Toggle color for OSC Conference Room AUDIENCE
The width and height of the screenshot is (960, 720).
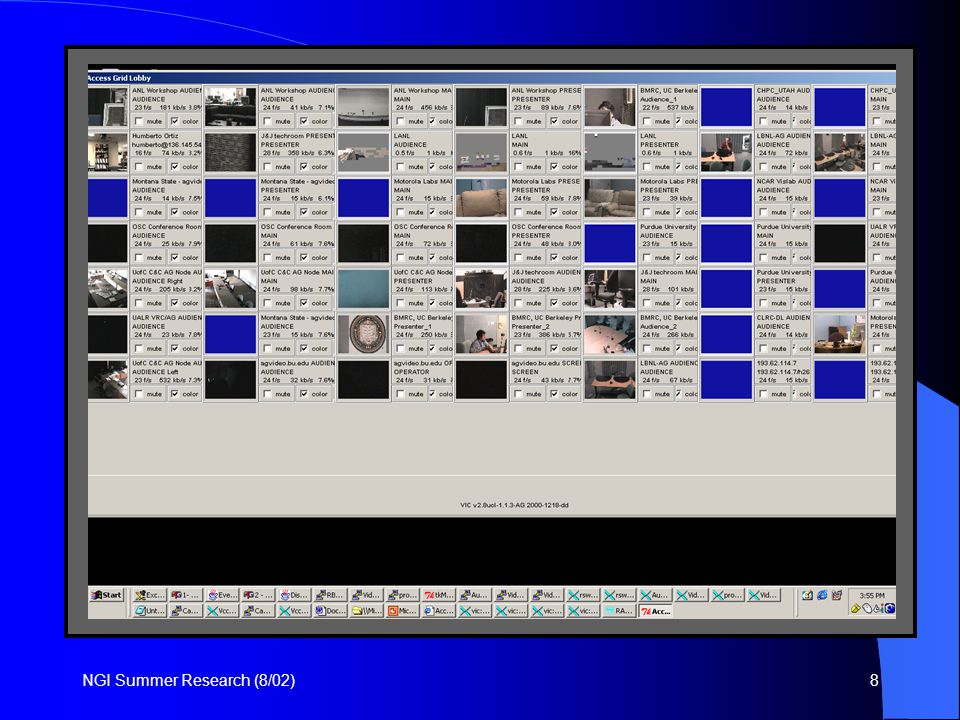point(175,257)
